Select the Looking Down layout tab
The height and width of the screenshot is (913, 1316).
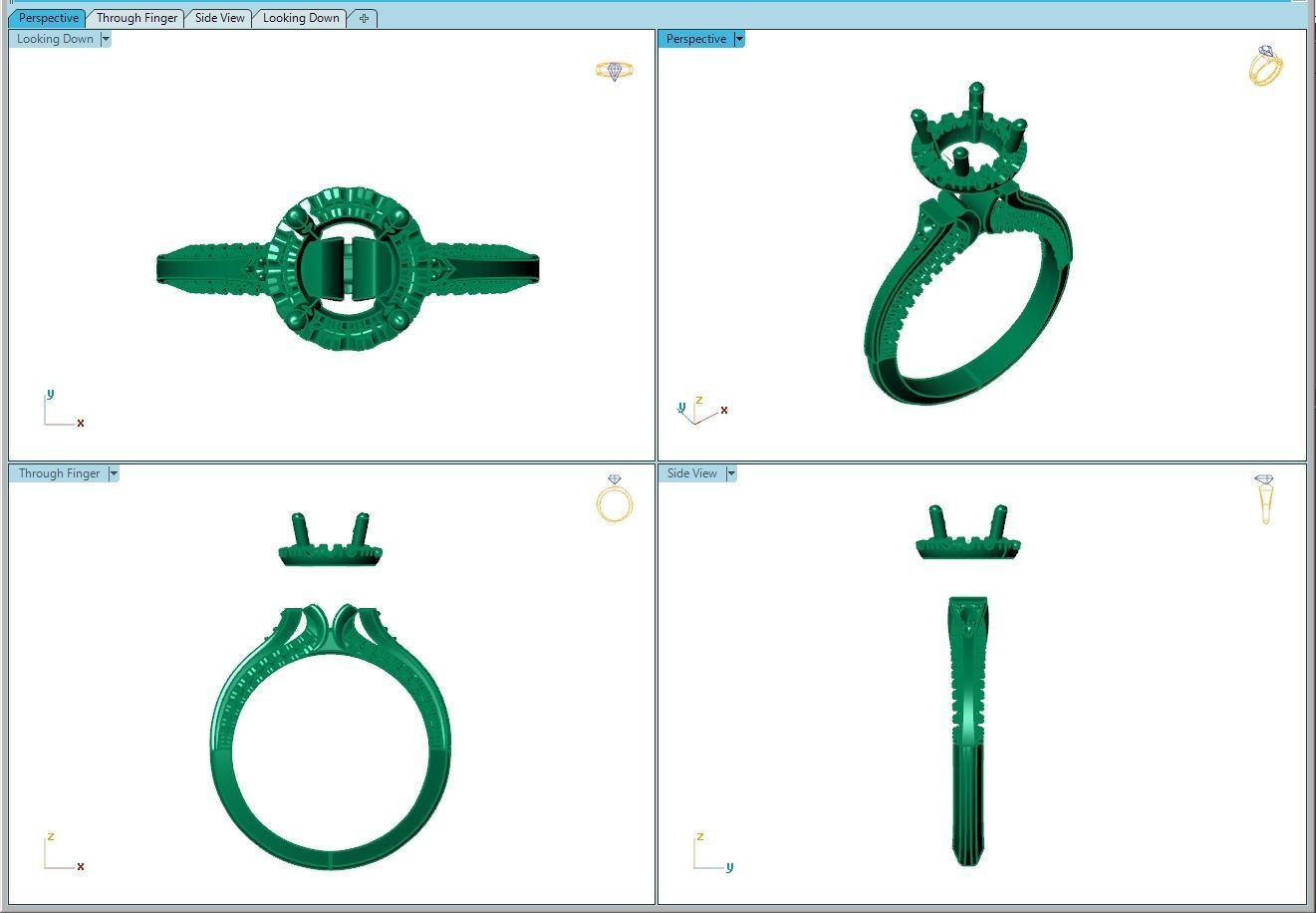pos(301,18)
